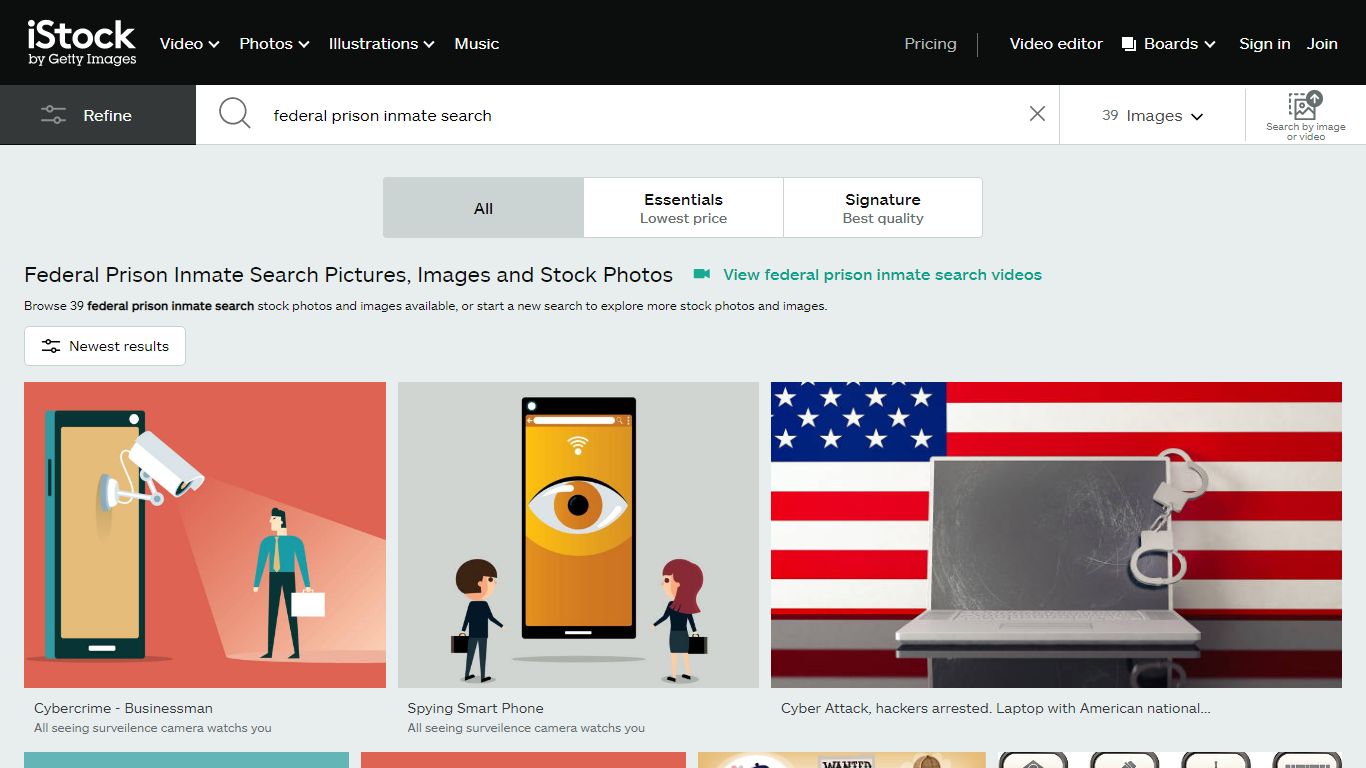Click into the search text field
Viewport: 1366px width, 768px height.
tap(640, 115)
